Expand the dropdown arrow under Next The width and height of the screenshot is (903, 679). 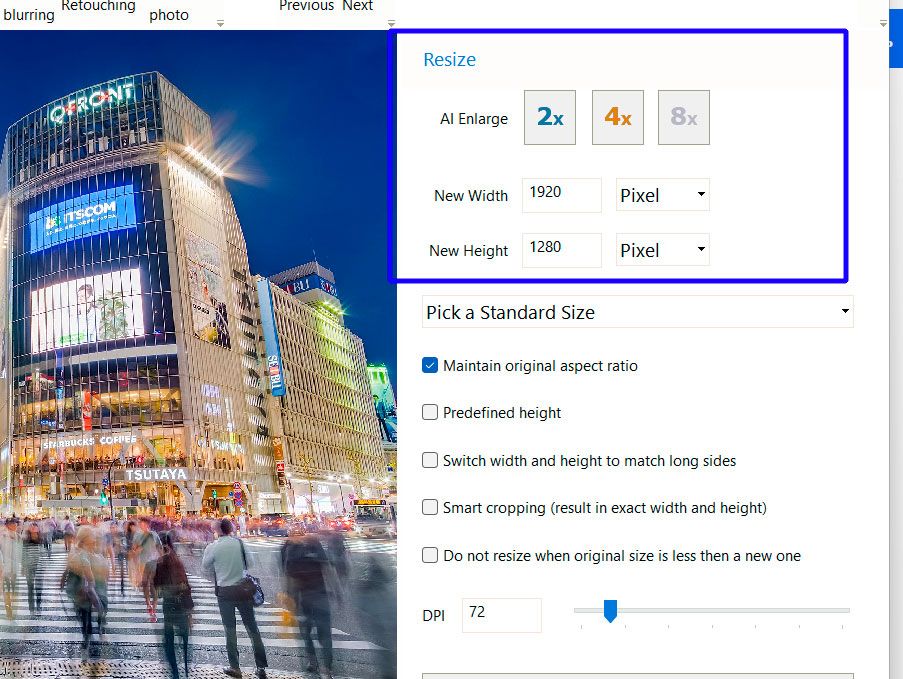pyautogui.click(x=390, y=22)
